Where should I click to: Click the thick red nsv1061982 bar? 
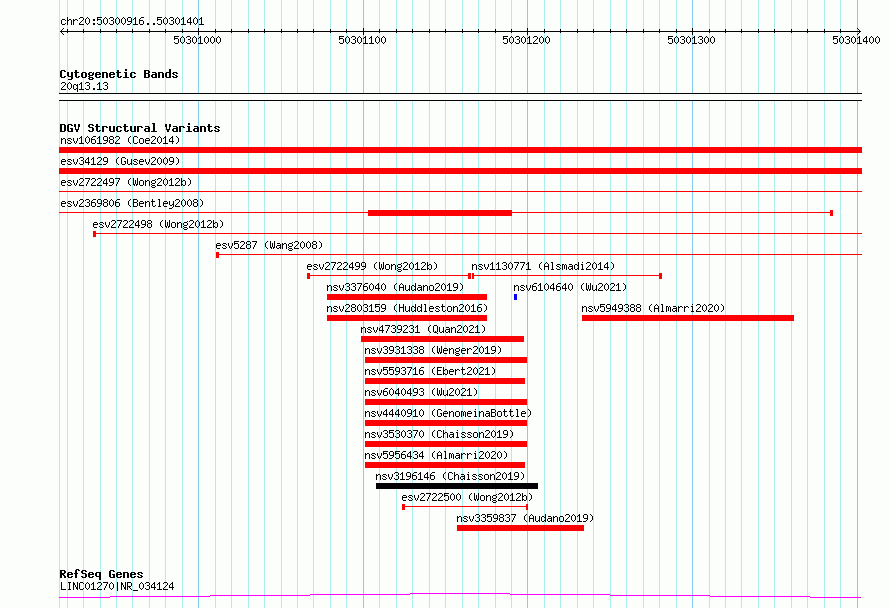pyautogui.click(x=460, y=150)
